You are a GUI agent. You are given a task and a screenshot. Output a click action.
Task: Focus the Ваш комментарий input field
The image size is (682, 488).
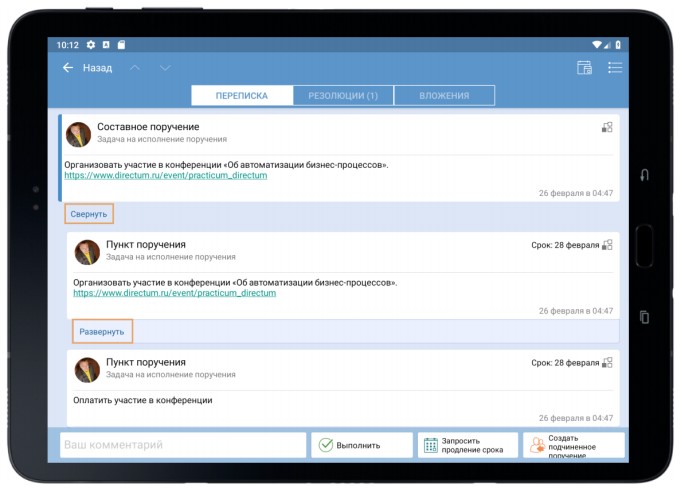click(x=183, y=445)
